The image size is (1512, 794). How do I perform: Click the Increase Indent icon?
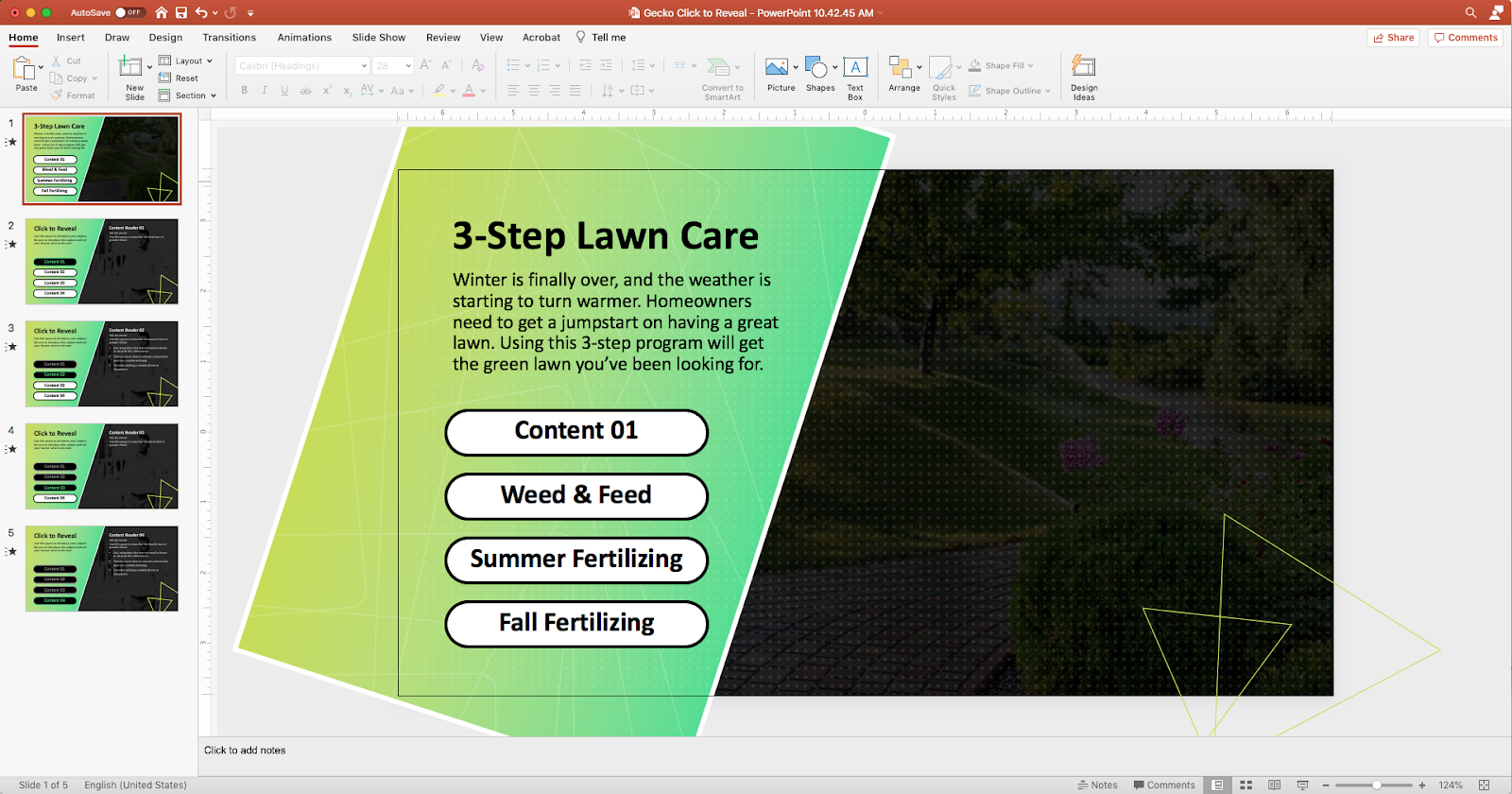coord(606,65)
